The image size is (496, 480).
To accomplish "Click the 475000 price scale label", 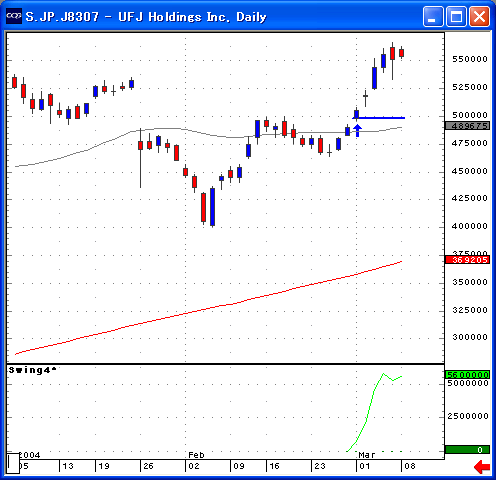I will point(470,143).
